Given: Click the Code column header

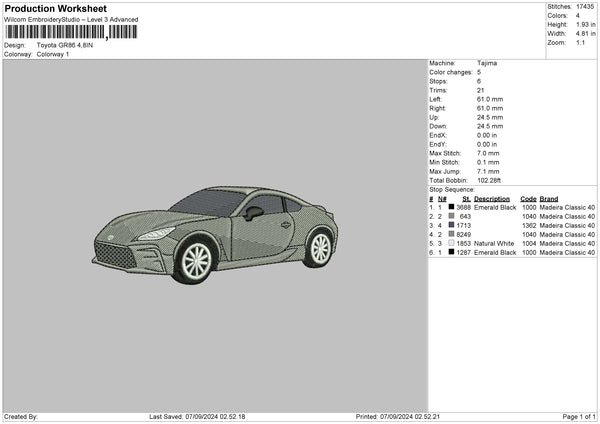Looking at the screenshot, I should [528, 198].
